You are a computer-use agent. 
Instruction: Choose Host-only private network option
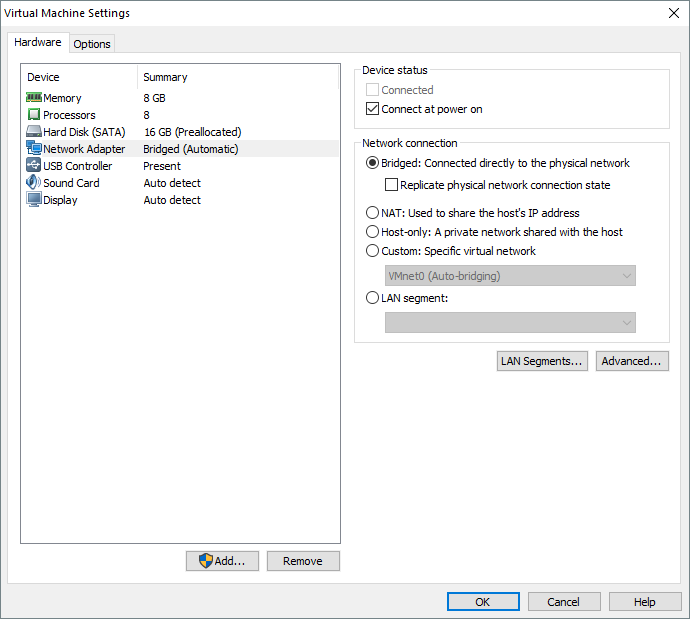(373, 232)
